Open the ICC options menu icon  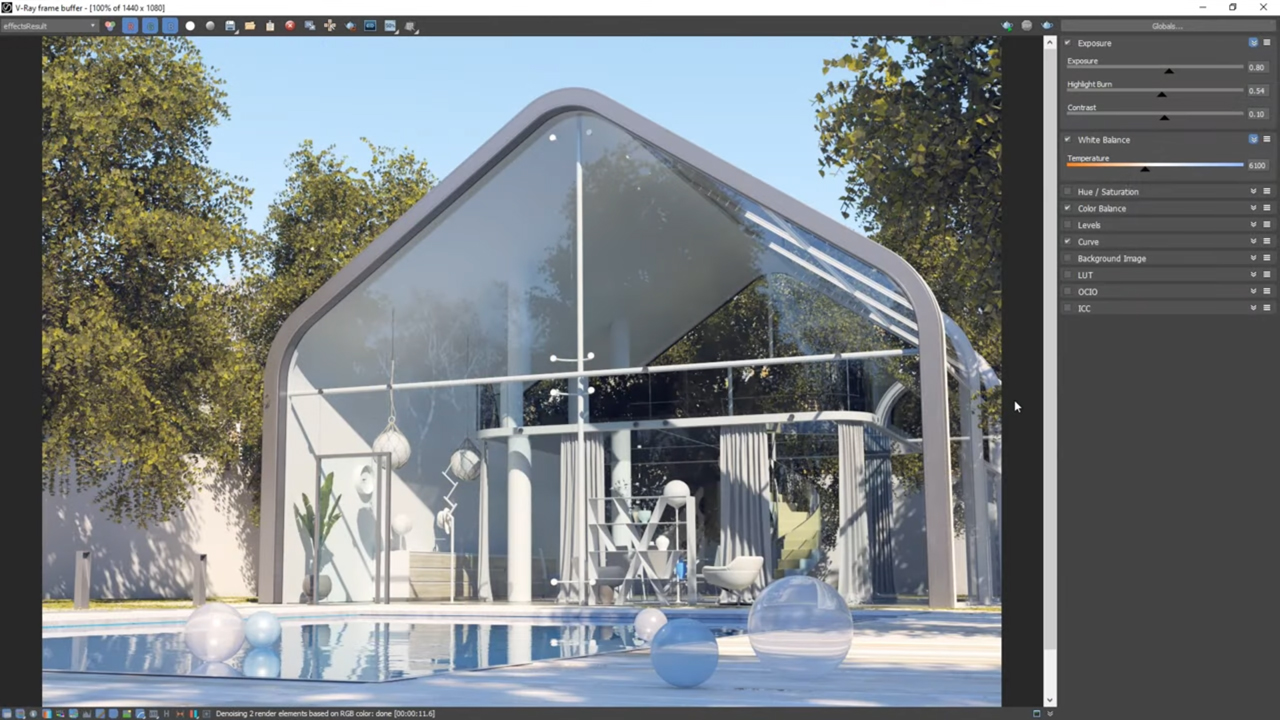point(1267,308)
